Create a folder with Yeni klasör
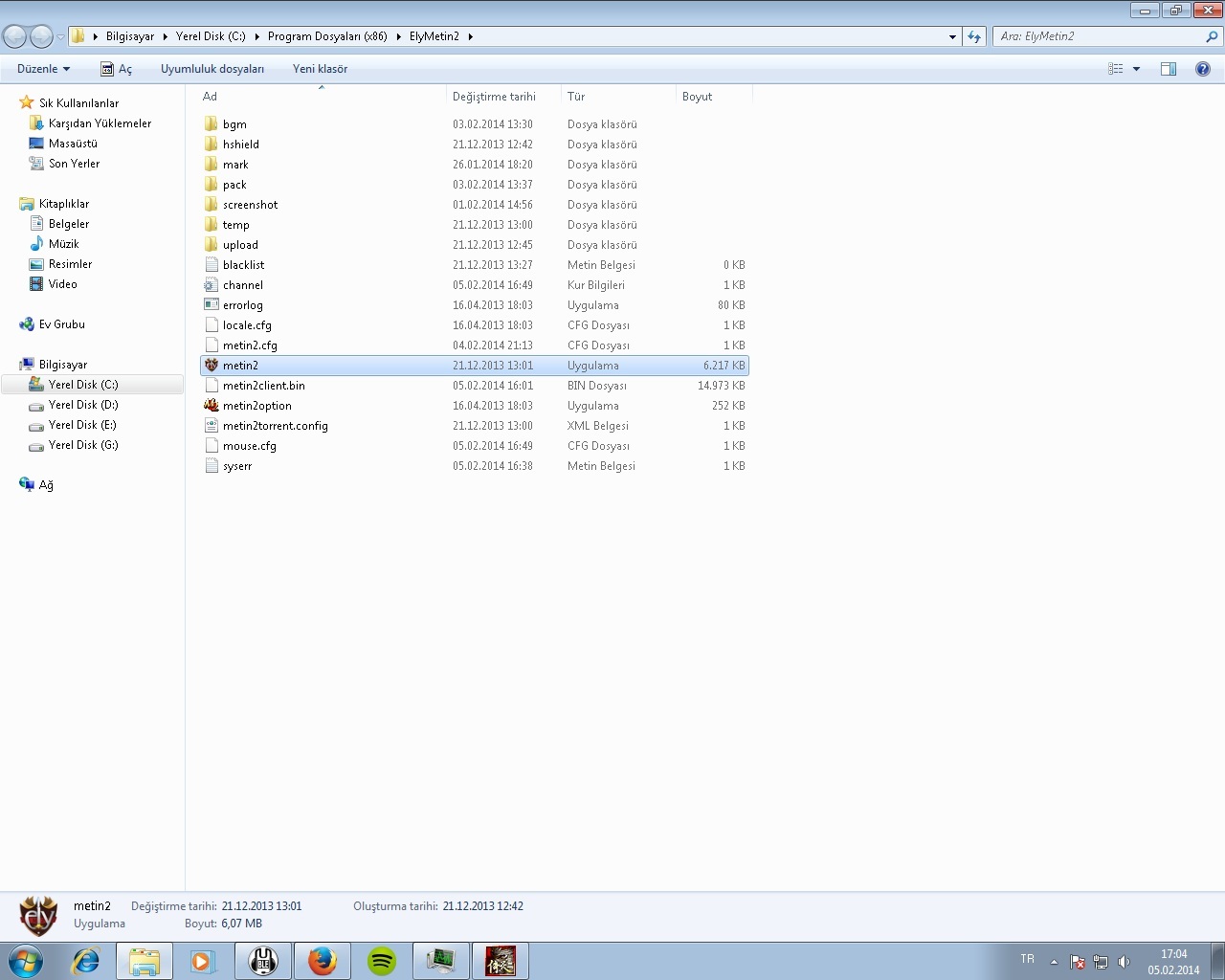Screen dimensions: 1225x980 click(x=321, y=69)
